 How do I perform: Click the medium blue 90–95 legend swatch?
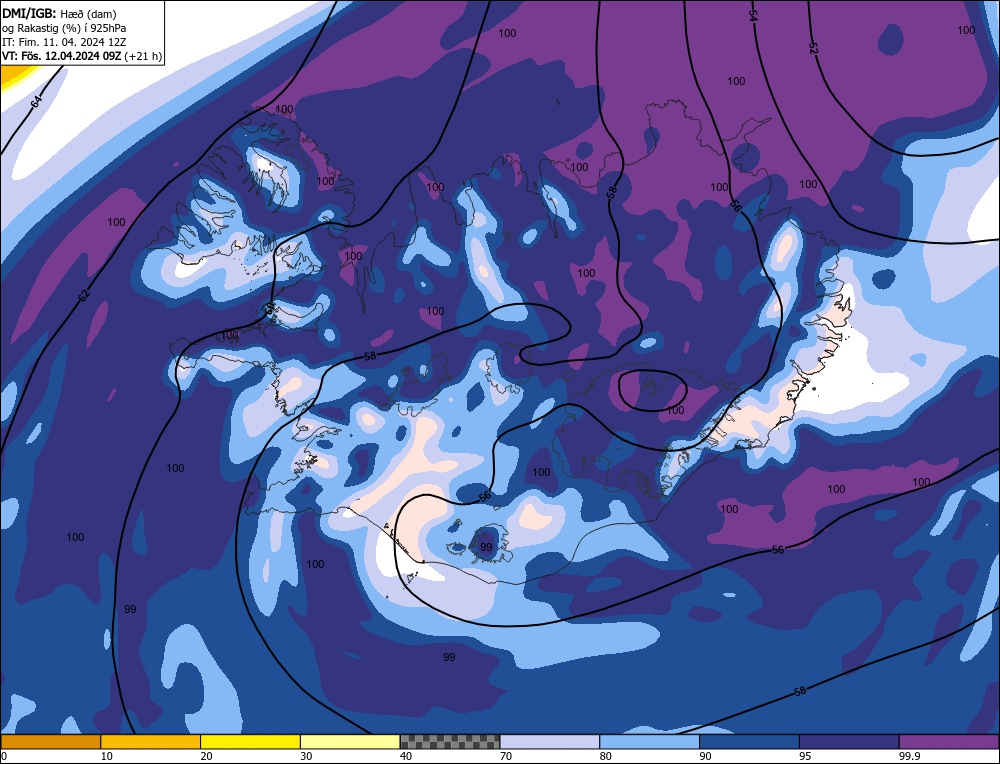pyautogui.click(x=749, y=742)
